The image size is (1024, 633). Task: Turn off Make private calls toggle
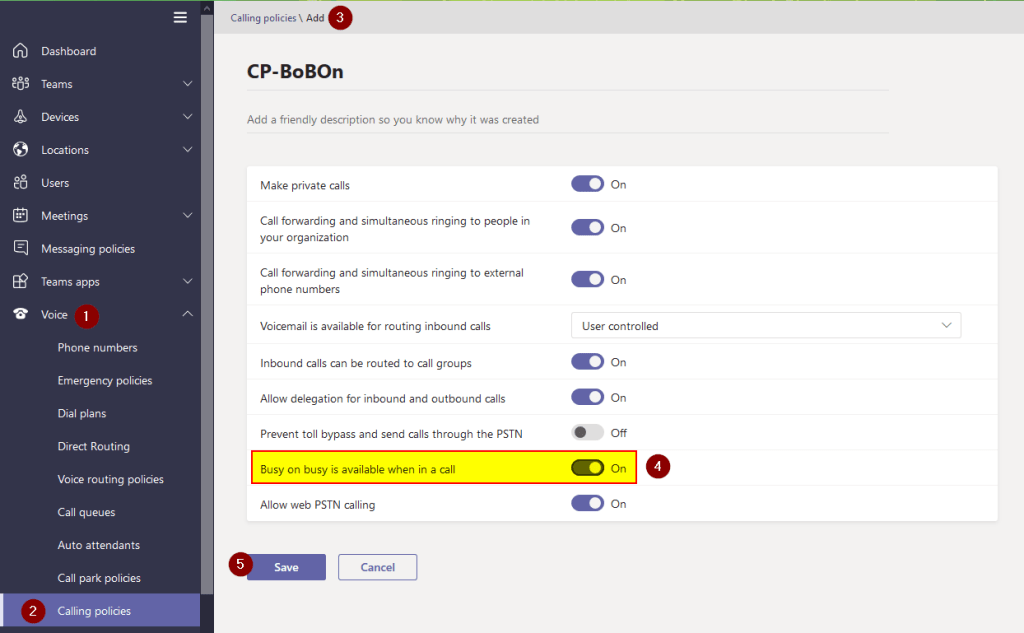(587, 184)
